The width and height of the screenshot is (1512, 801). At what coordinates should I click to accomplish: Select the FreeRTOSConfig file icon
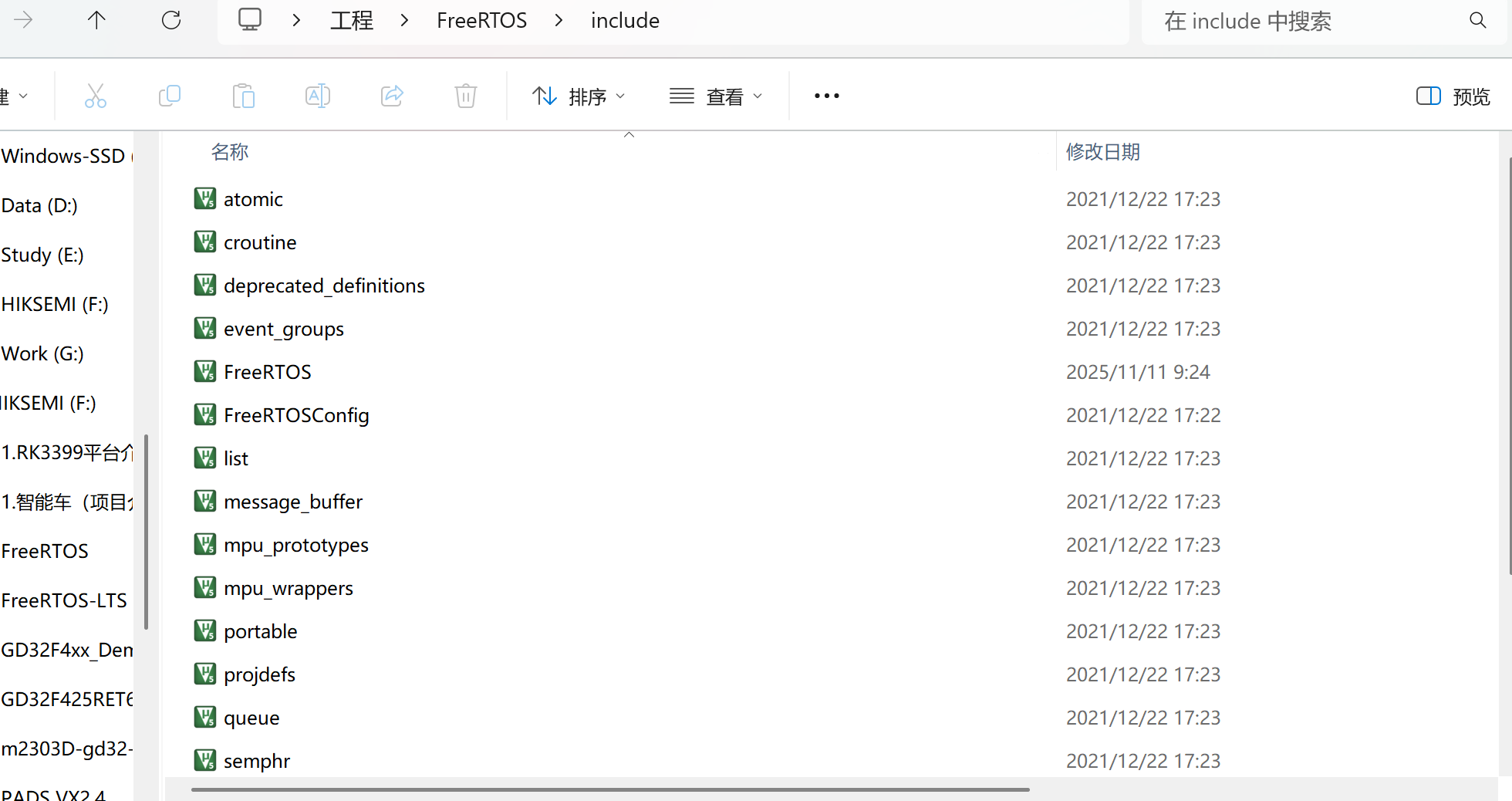pos(204,415)
